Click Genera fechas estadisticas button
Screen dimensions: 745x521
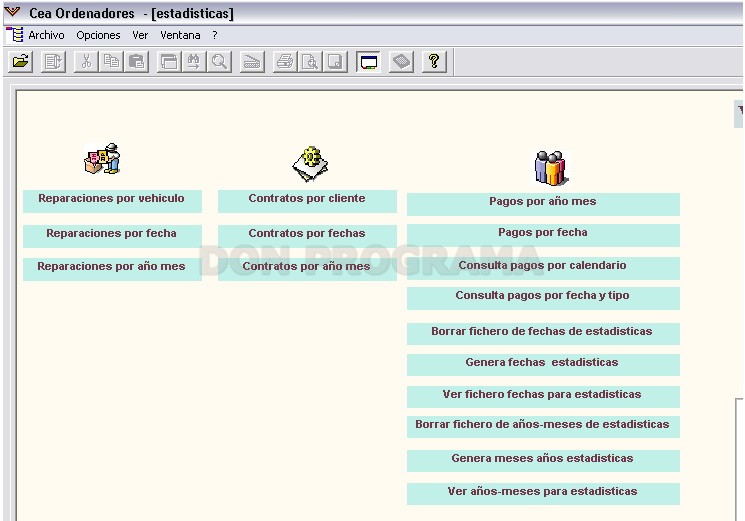tap(543, 365)
